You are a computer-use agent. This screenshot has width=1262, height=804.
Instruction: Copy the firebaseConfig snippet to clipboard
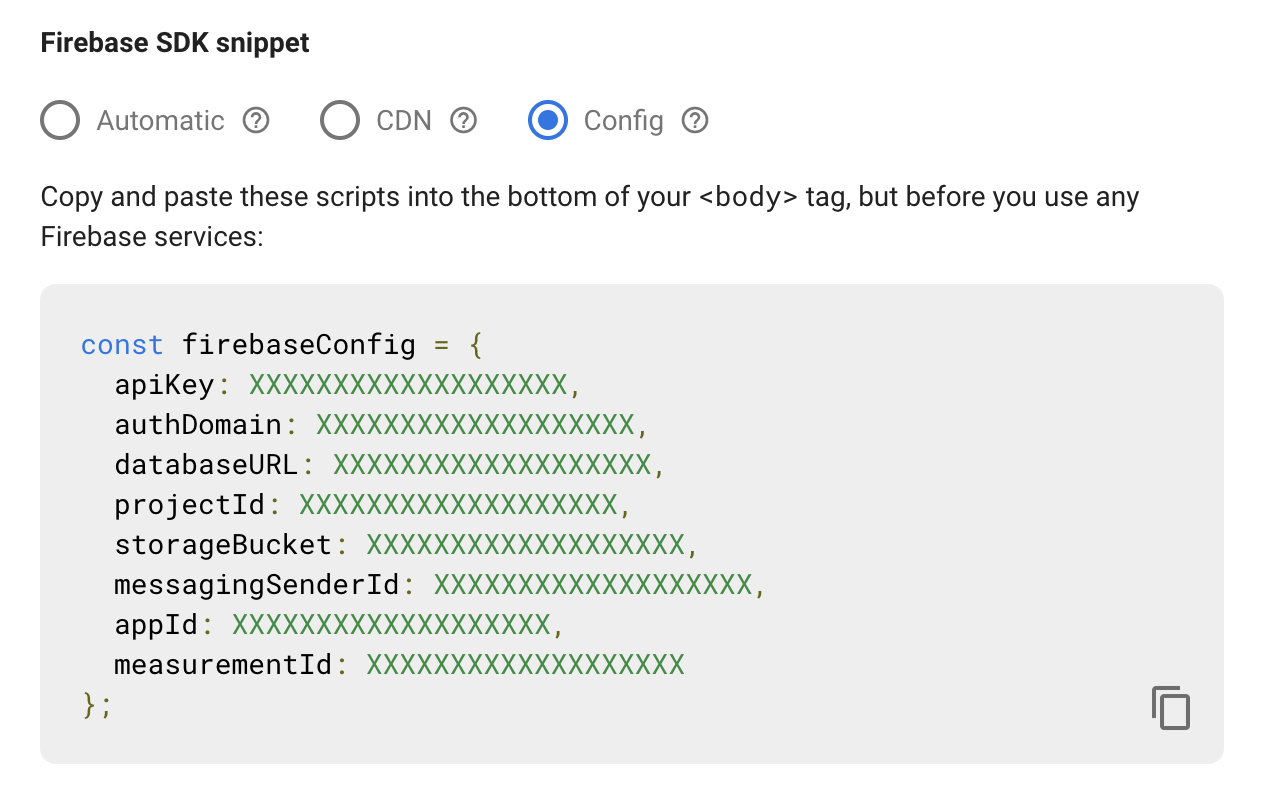tap(1171, 708)
